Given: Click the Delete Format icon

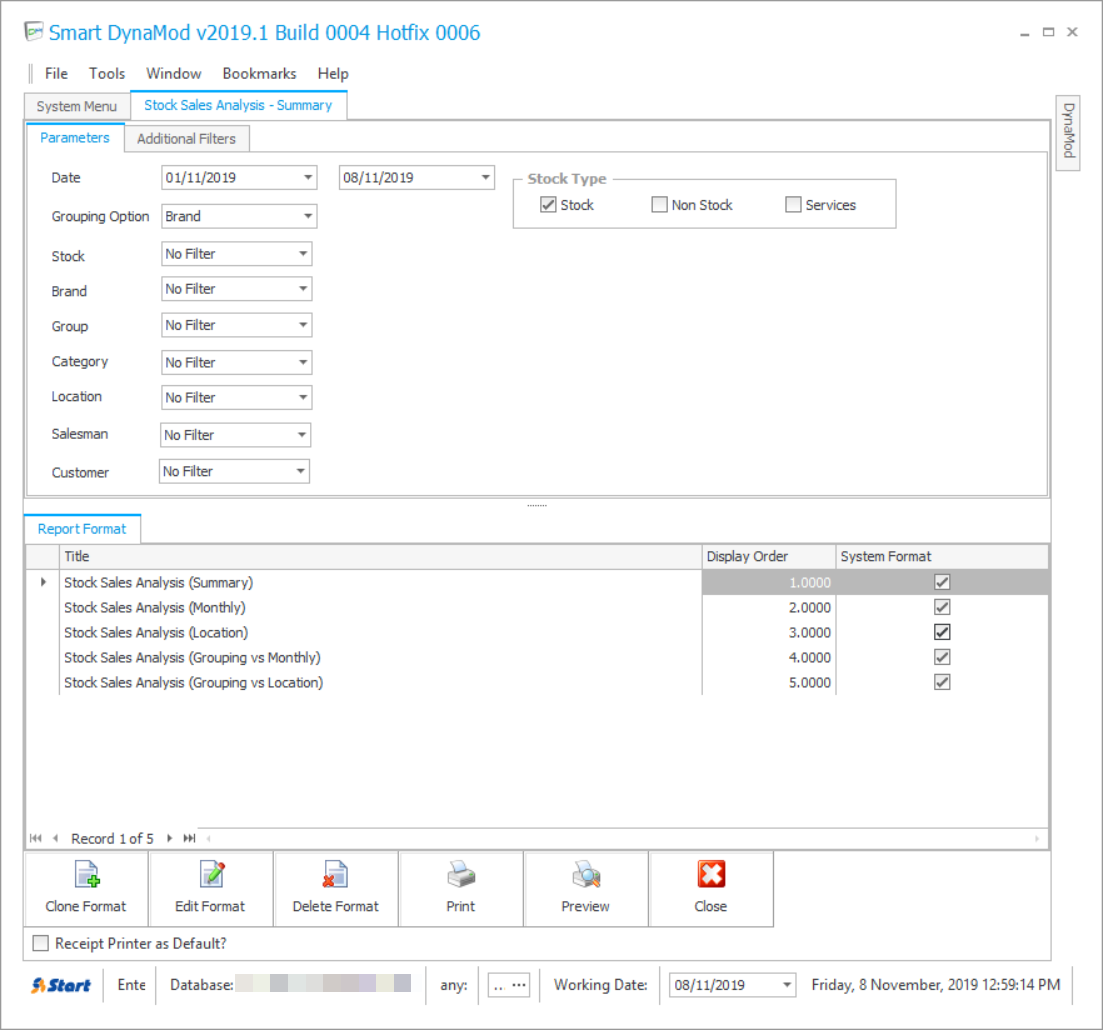Looking at the screenshot, I should 335,875.
